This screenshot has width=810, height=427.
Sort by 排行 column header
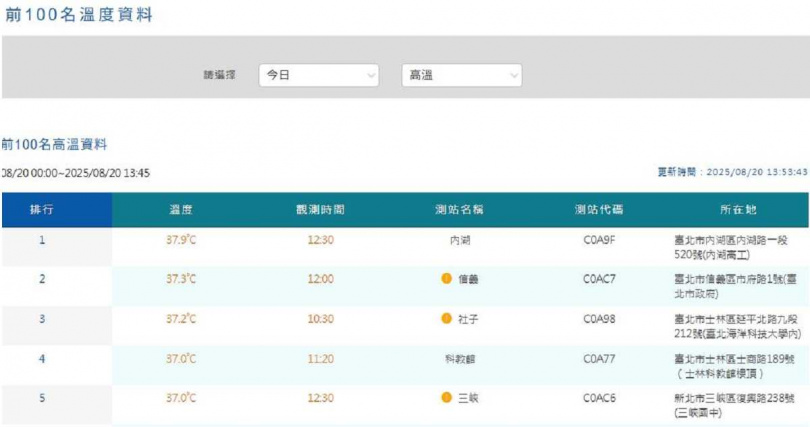tap(42, 210)
